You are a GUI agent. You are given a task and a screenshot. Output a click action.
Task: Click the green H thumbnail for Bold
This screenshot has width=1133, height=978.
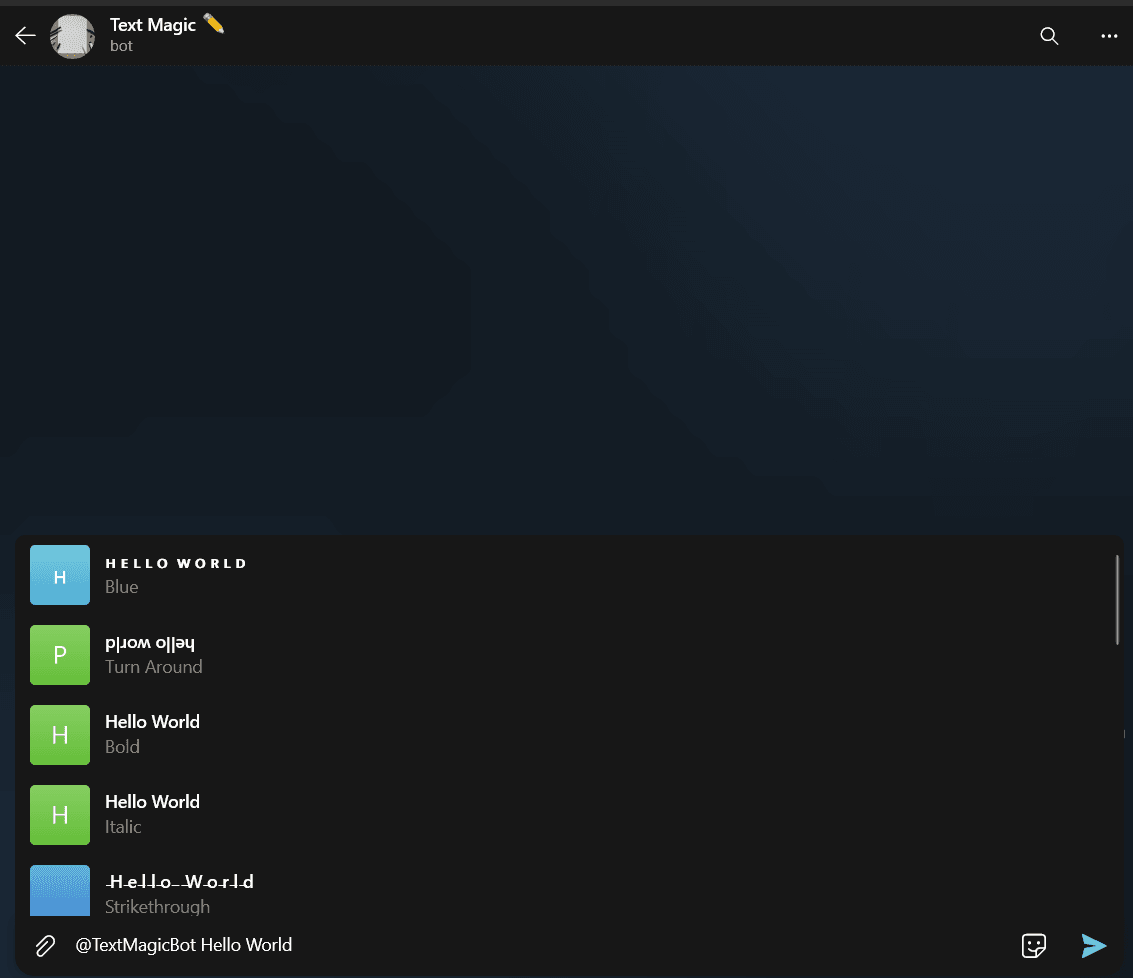60,734
